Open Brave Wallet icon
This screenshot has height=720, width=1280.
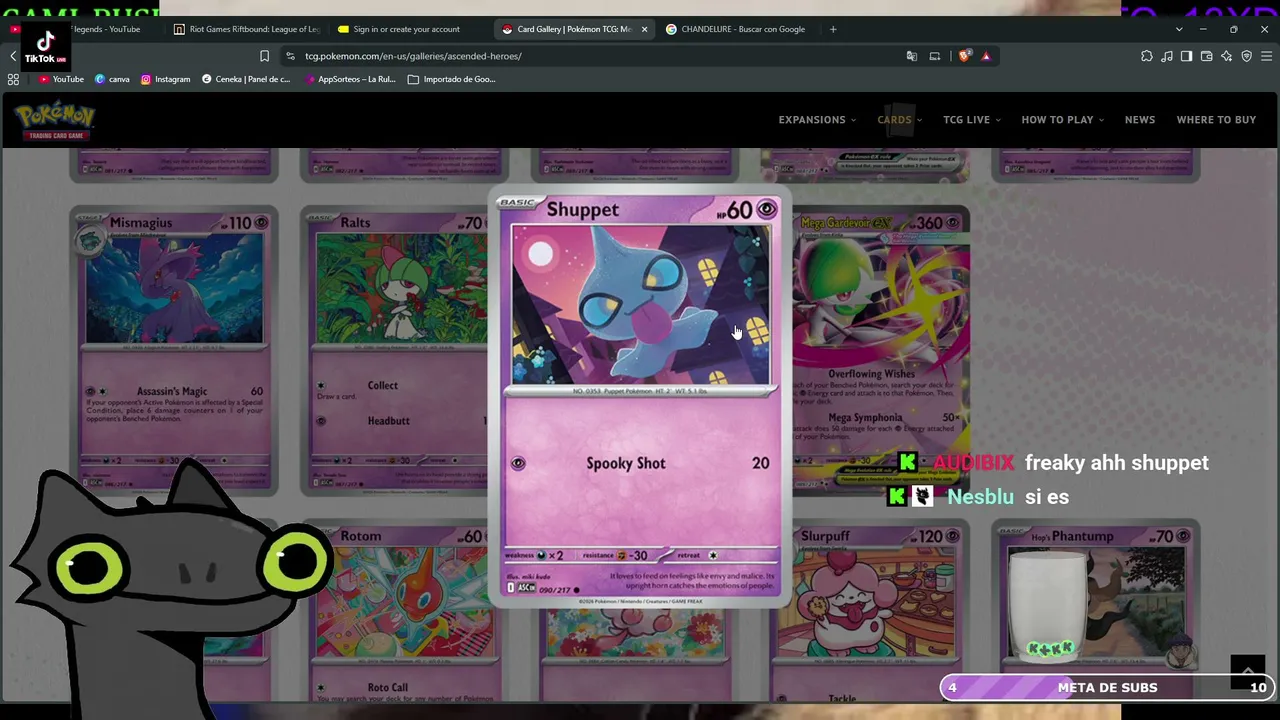click(1207, 56)
